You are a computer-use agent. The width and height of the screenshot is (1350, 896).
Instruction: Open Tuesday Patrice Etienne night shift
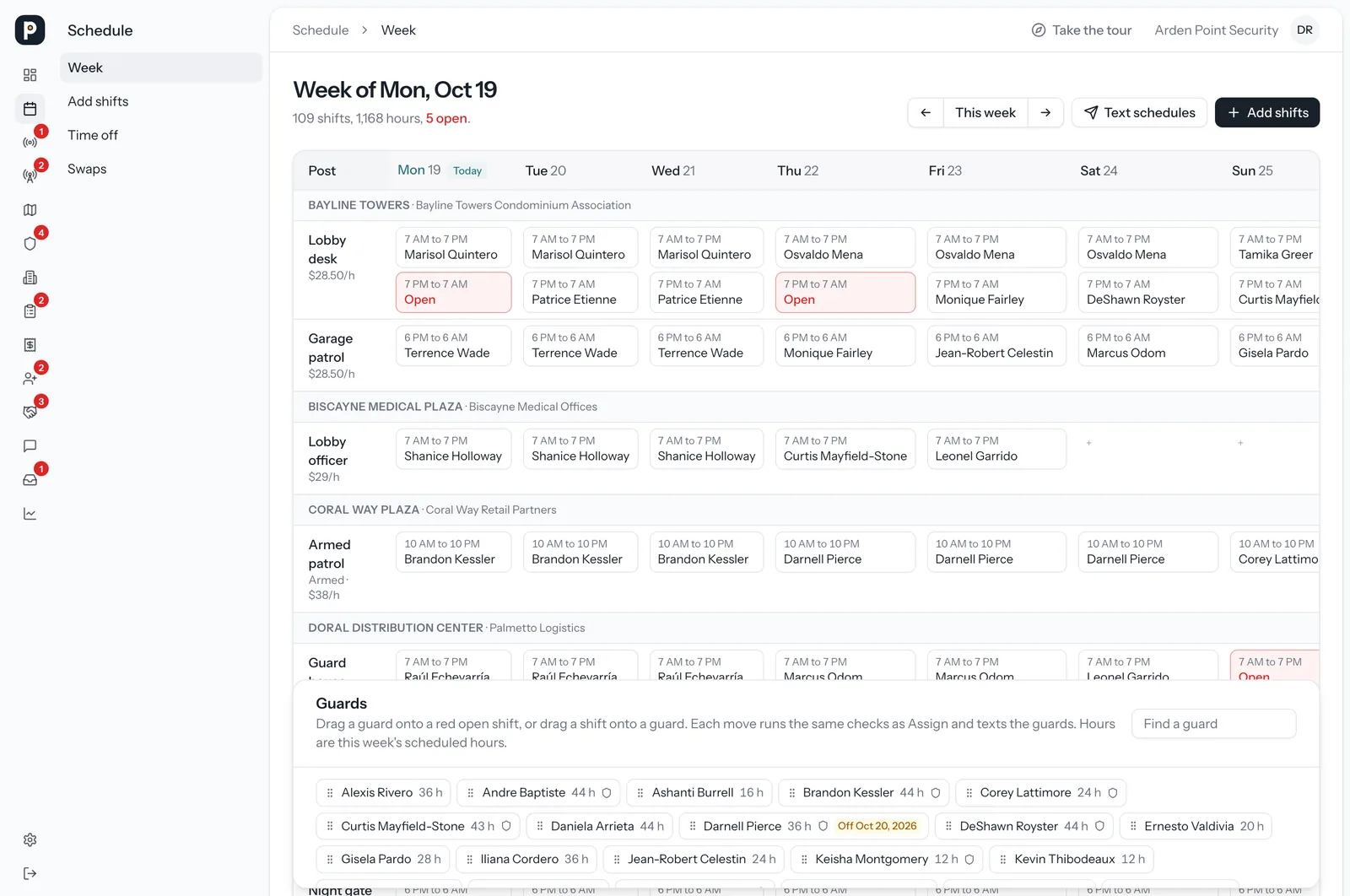click(580, 292)
